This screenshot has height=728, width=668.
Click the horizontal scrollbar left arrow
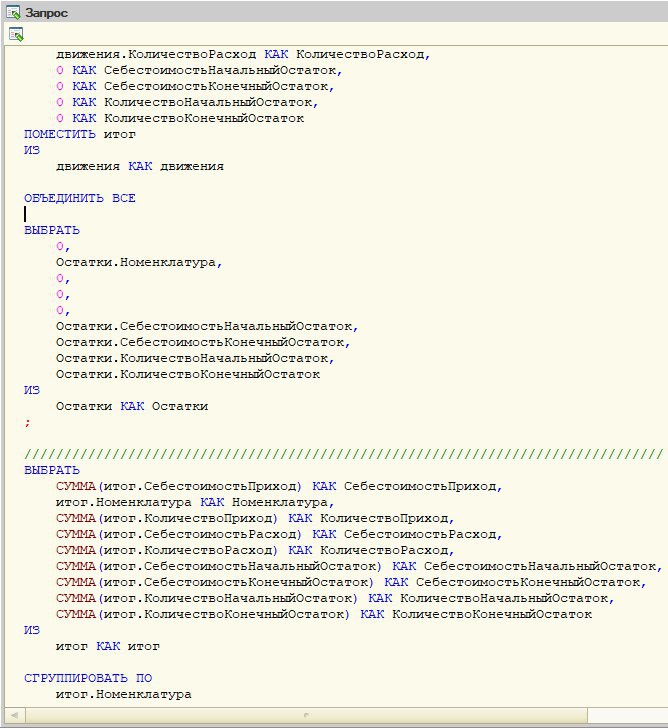14,715
